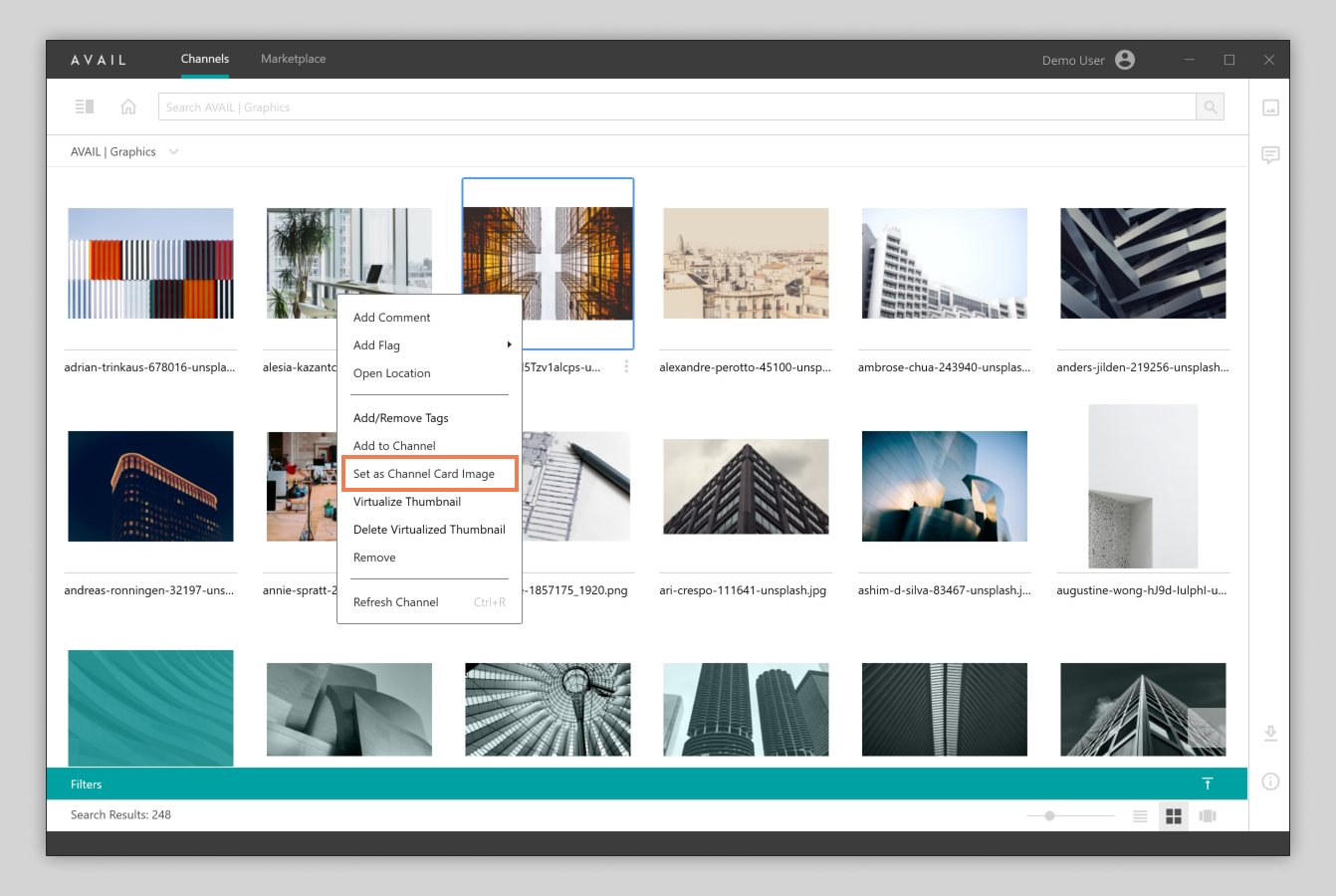Select the alexandre-perotto cityscape thumbnail

pyautogui.click(x=746, y=263)
